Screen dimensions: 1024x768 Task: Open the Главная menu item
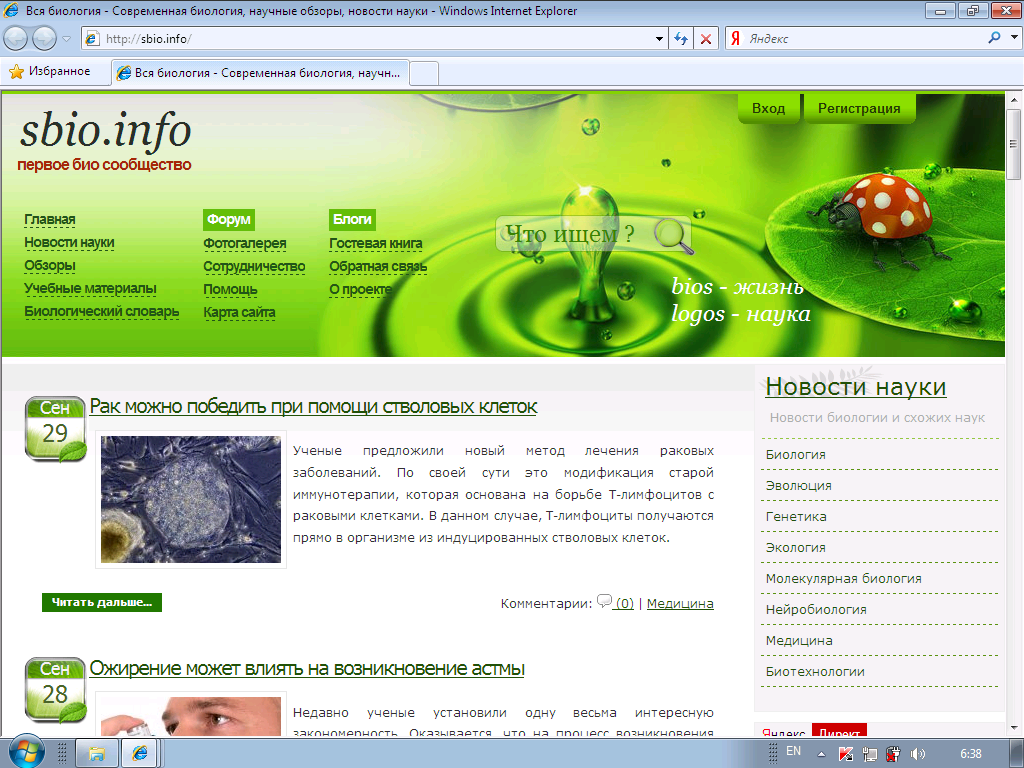point(50,219)
